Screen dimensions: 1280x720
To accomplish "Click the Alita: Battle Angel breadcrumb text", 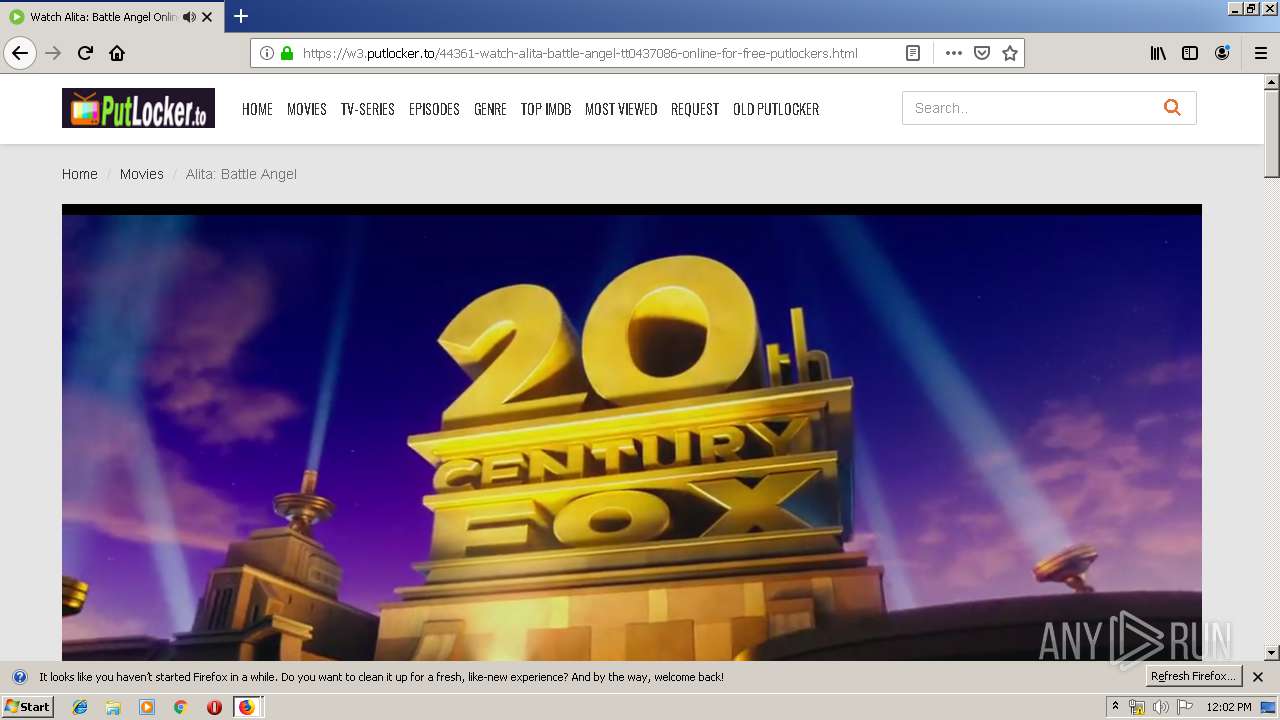I will pos(241,174).
